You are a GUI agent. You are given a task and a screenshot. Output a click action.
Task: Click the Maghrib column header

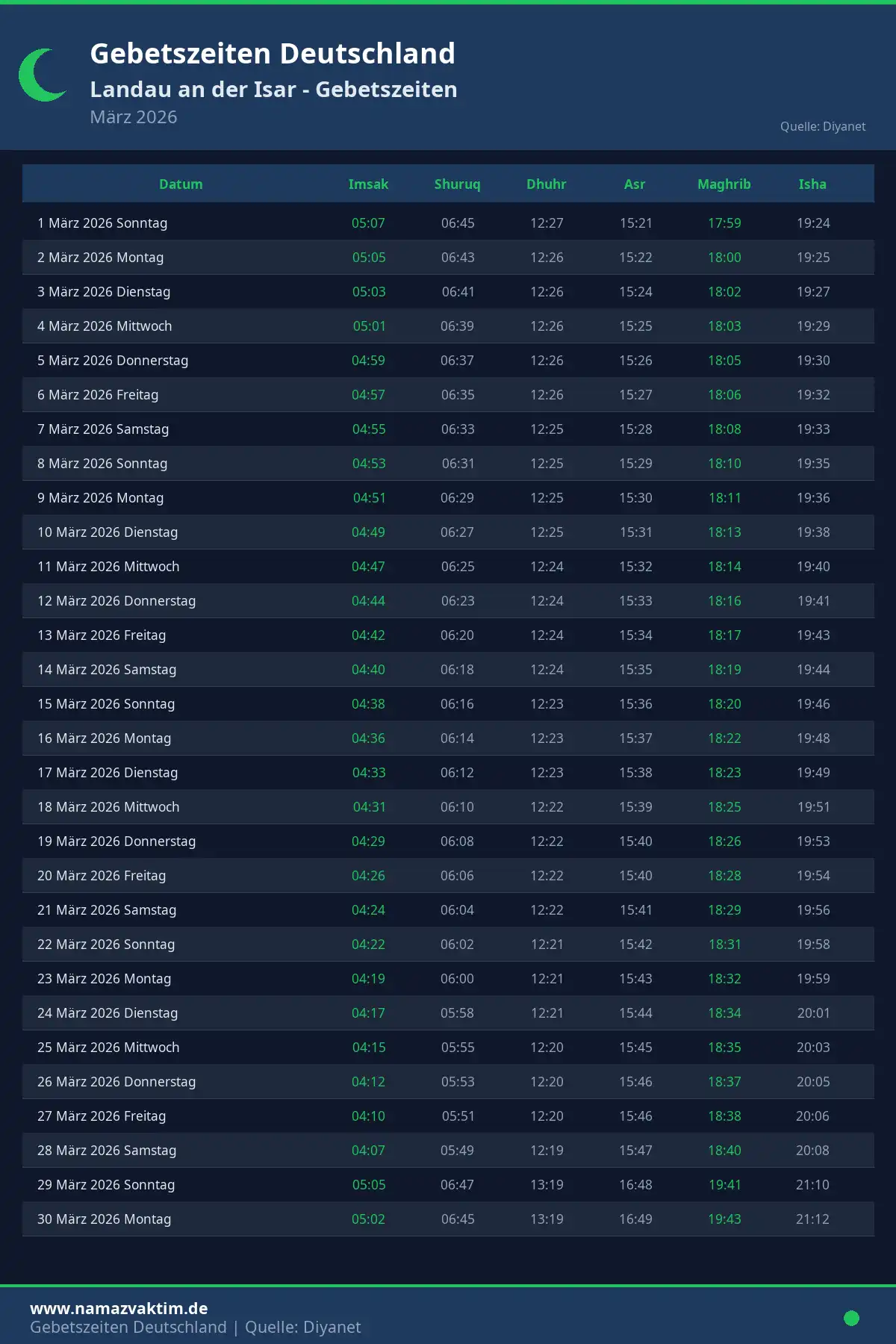724,184
